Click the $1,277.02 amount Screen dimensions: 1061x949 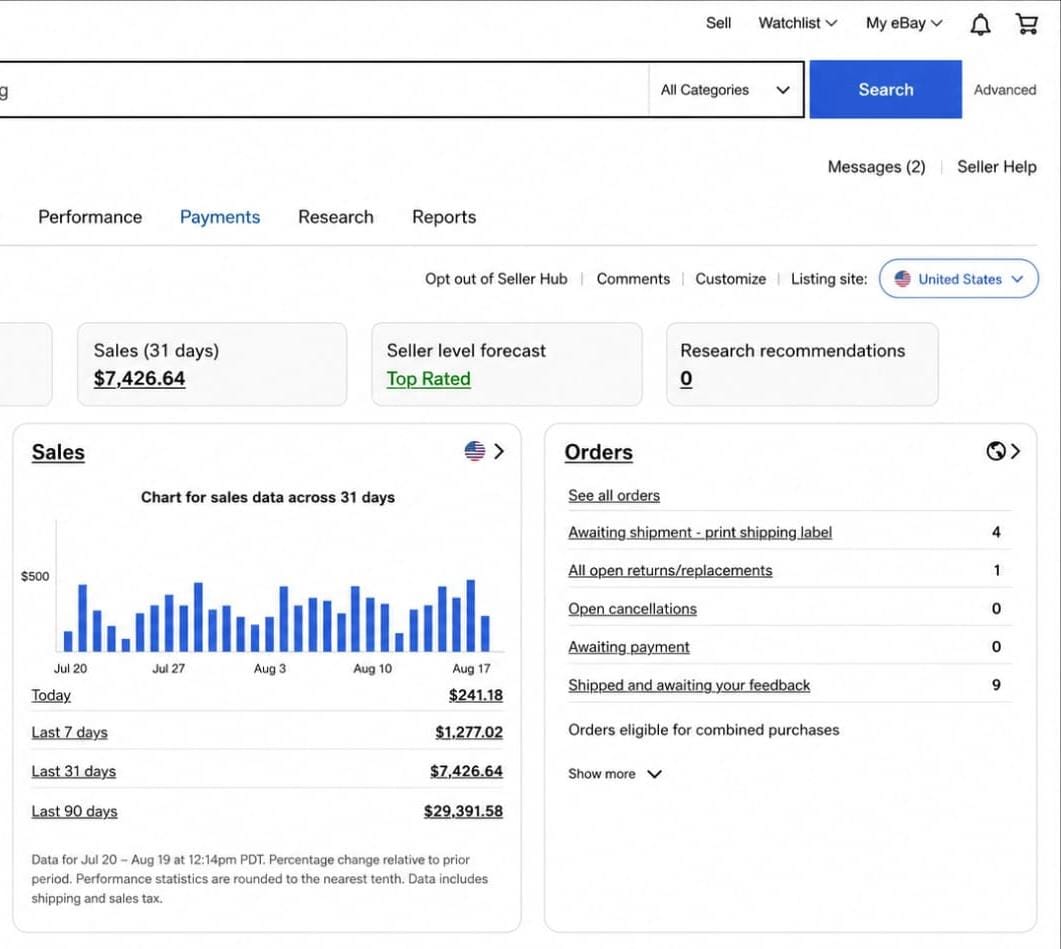[x=469, y=732]
